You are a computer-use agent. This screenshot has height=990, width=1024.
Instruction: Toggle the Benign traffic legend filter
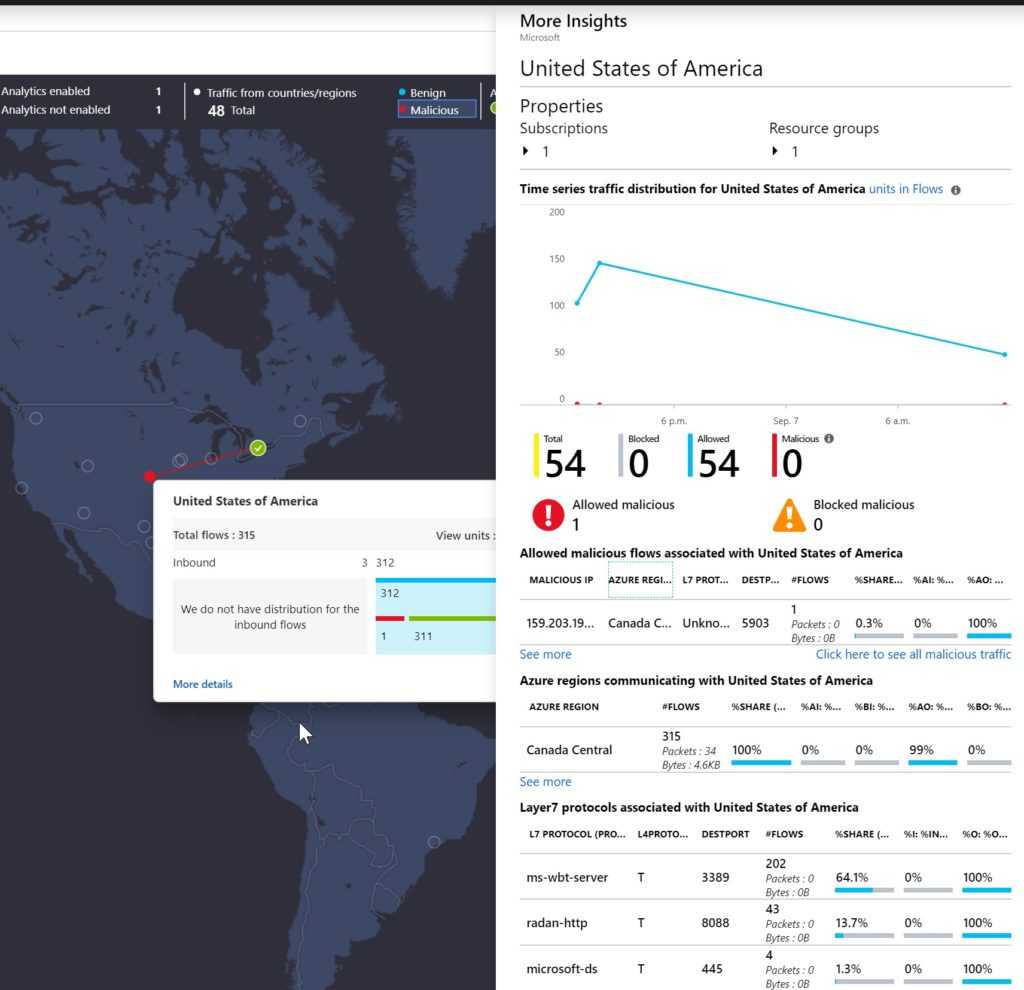click(422, 93)
